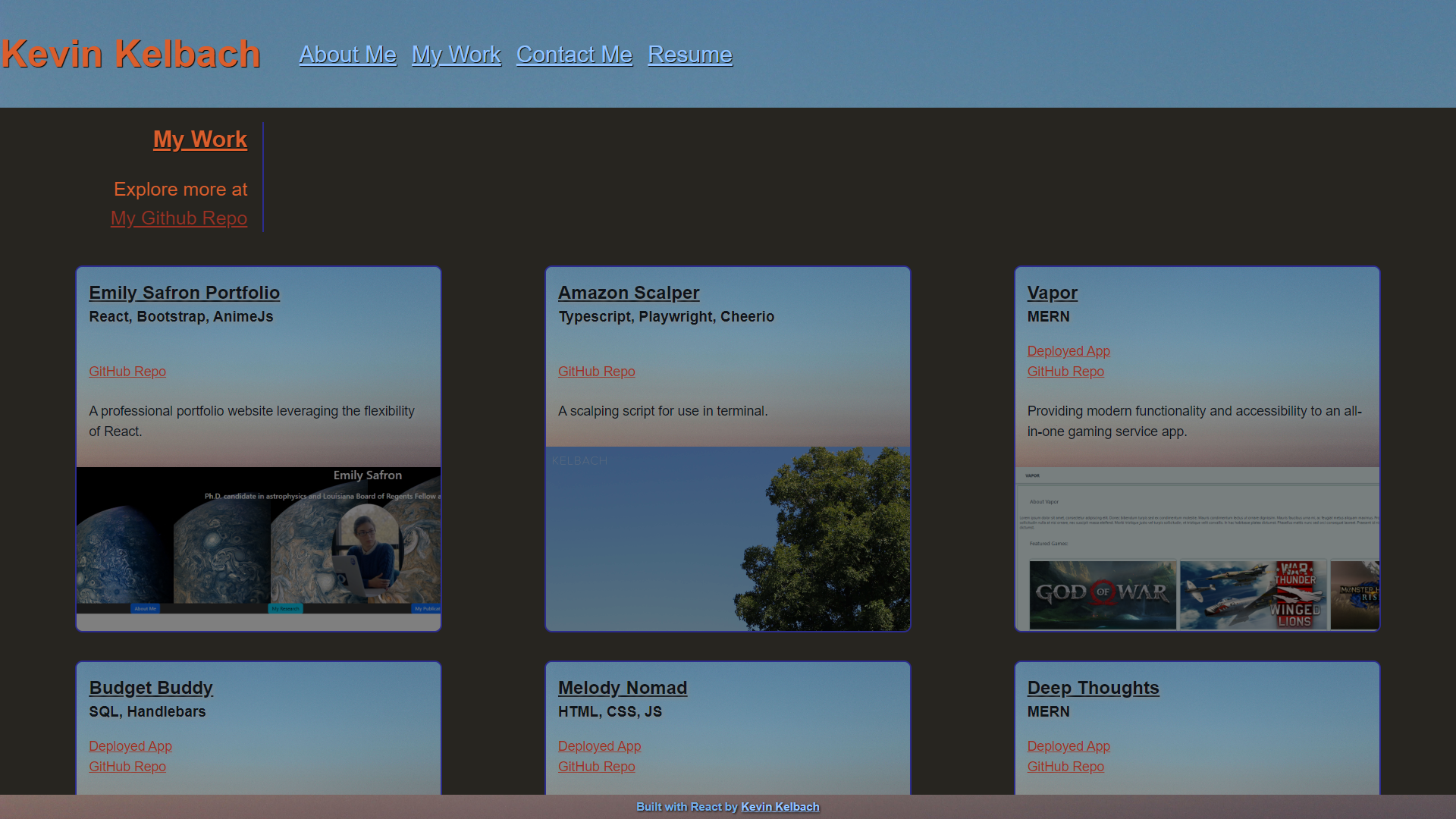Open Deep Thoughts Deployed App link
The height and width of the screenshot is (819, 1456).
pos(1068,746)
